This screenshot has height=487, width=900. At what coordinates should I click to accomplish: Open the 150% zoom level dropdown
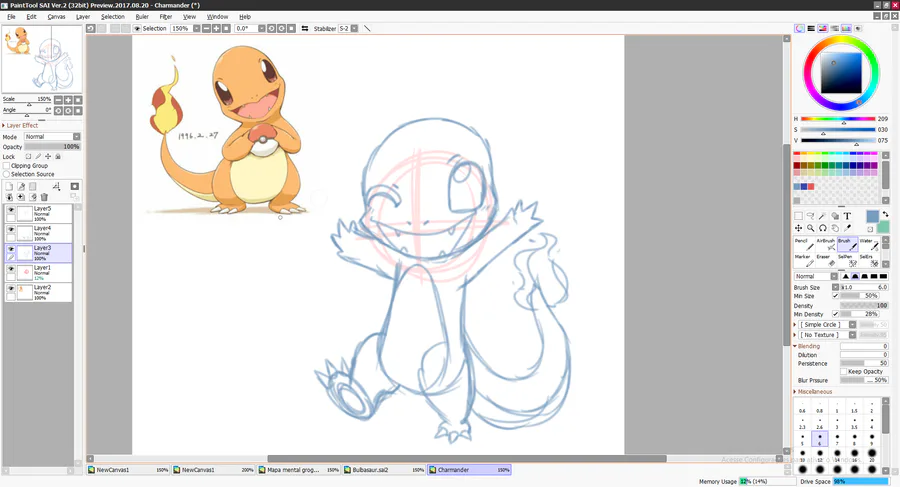tap(197, 28)
